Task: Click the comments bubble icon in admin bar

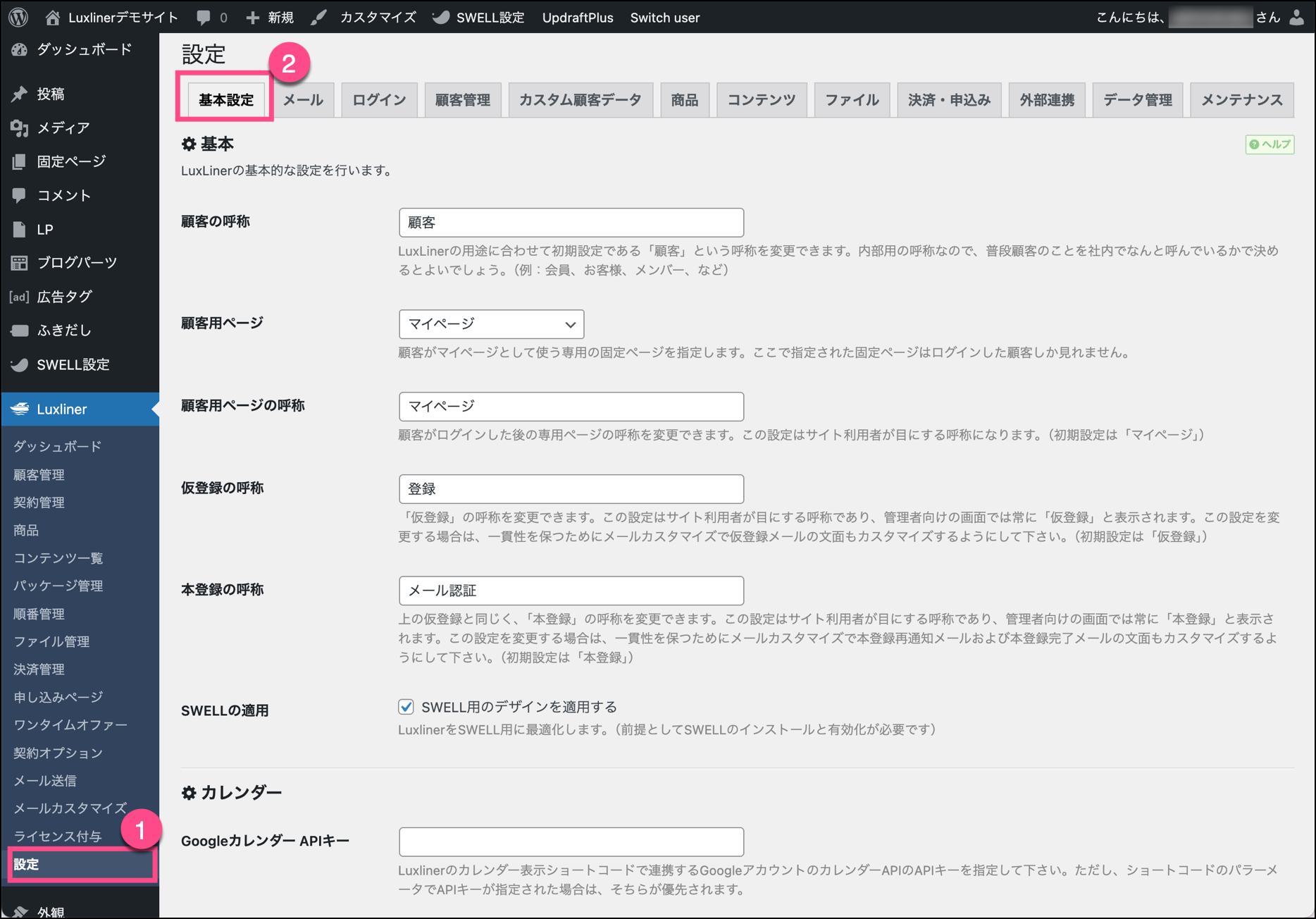Action: 204,18
